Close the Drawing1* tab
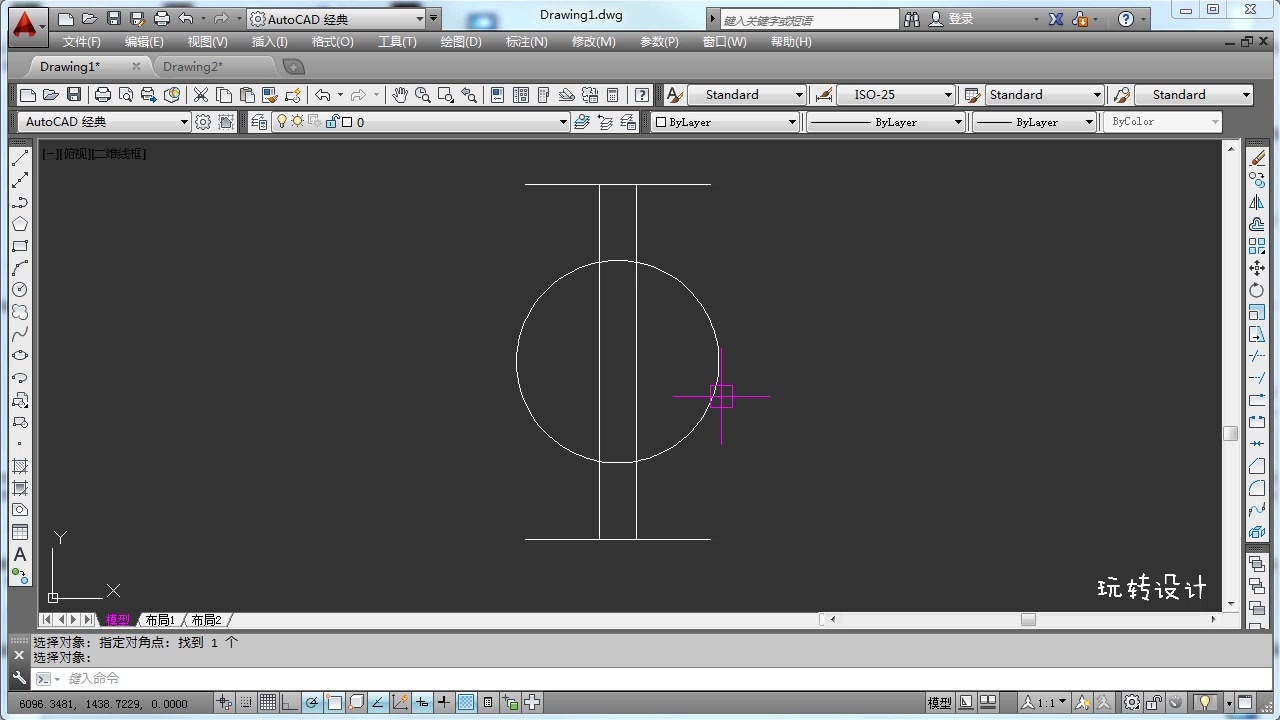 (136, 67)
